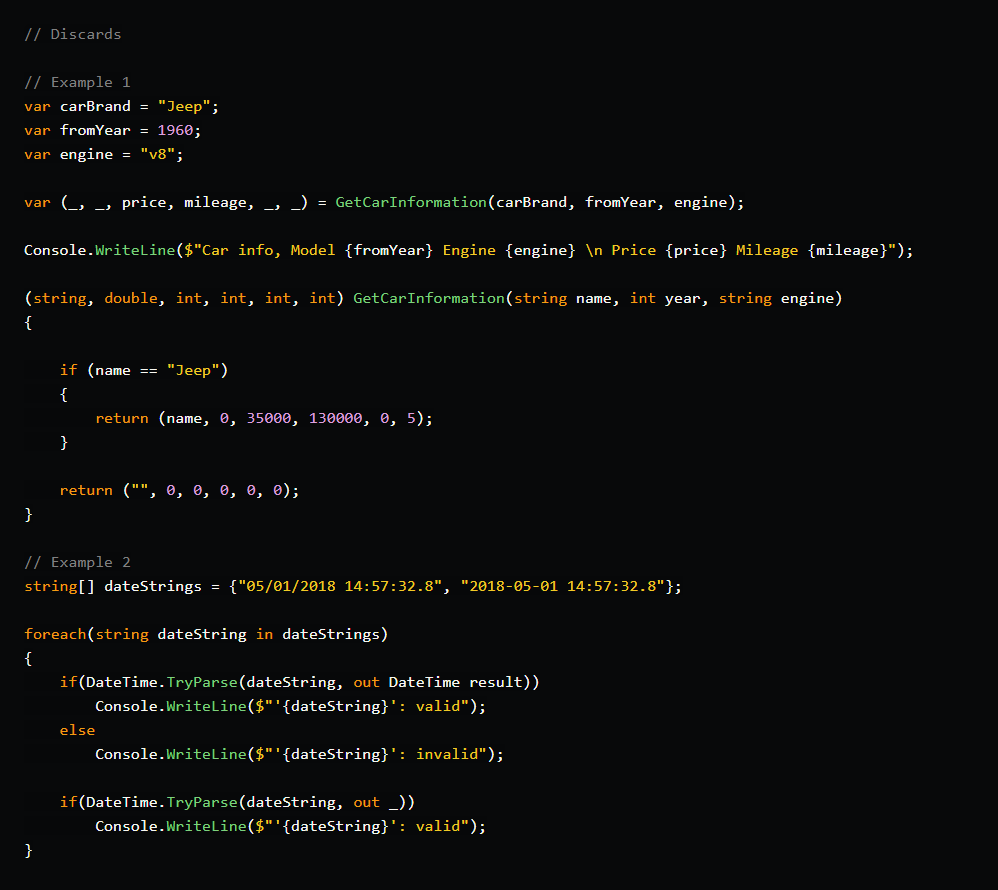
Task: Click the {fromYear} interpolation placeholder
Action: click(388, 250)
